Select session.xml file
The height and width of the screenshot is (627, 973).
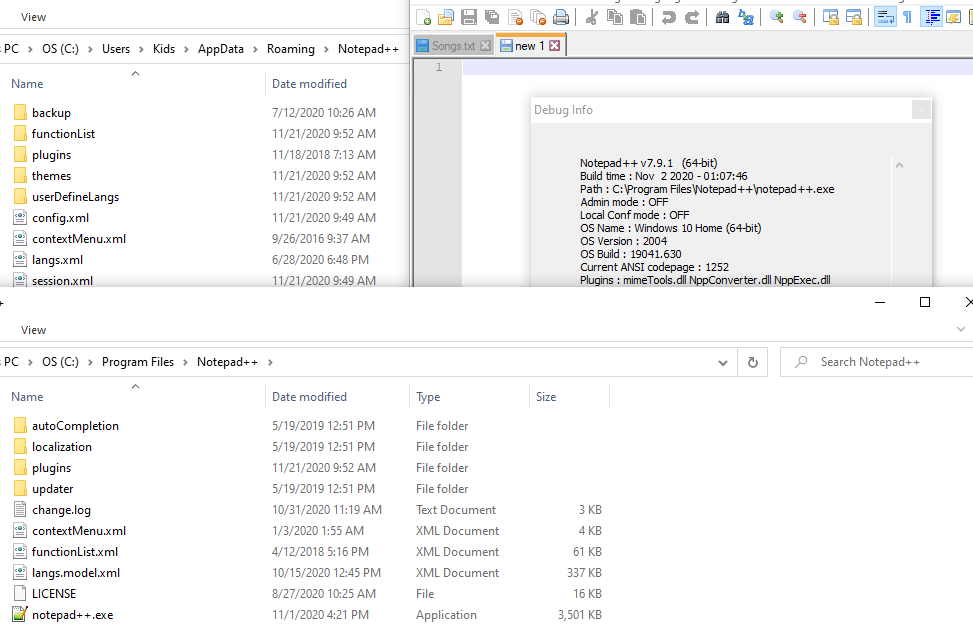click(62, 281)
